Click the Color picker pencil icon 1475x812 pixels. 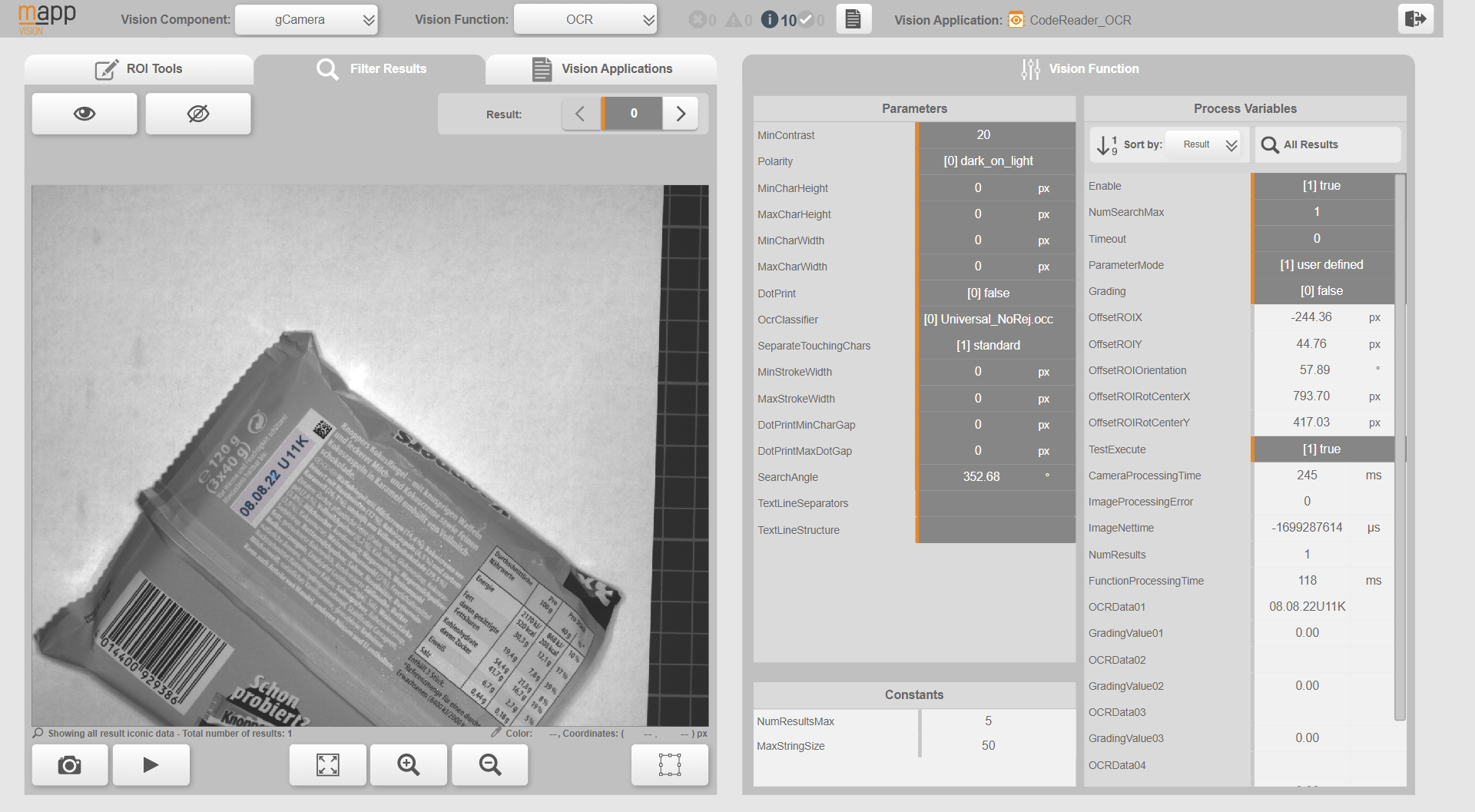click(x=496, y=734)
